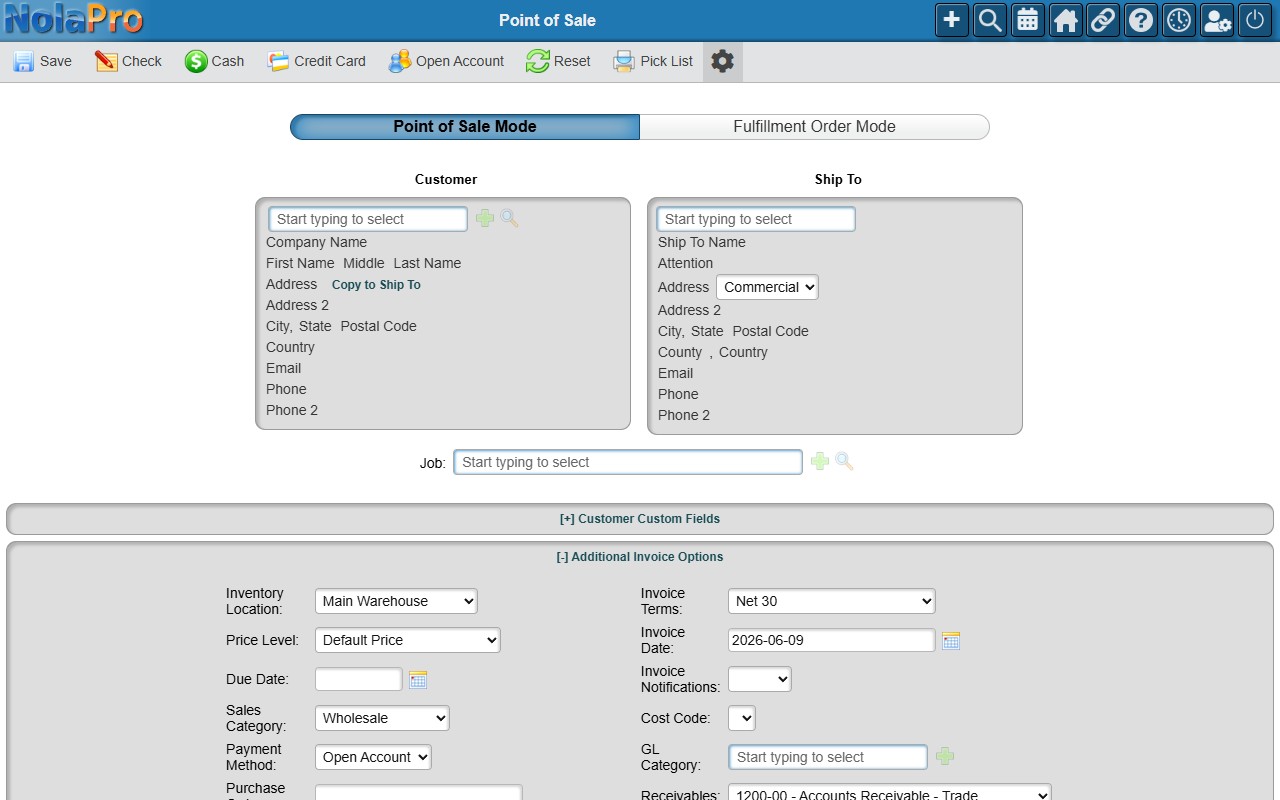Open the Payment Method dropdown
This screenshot has height=800, width=1280.
coord(373,757)
